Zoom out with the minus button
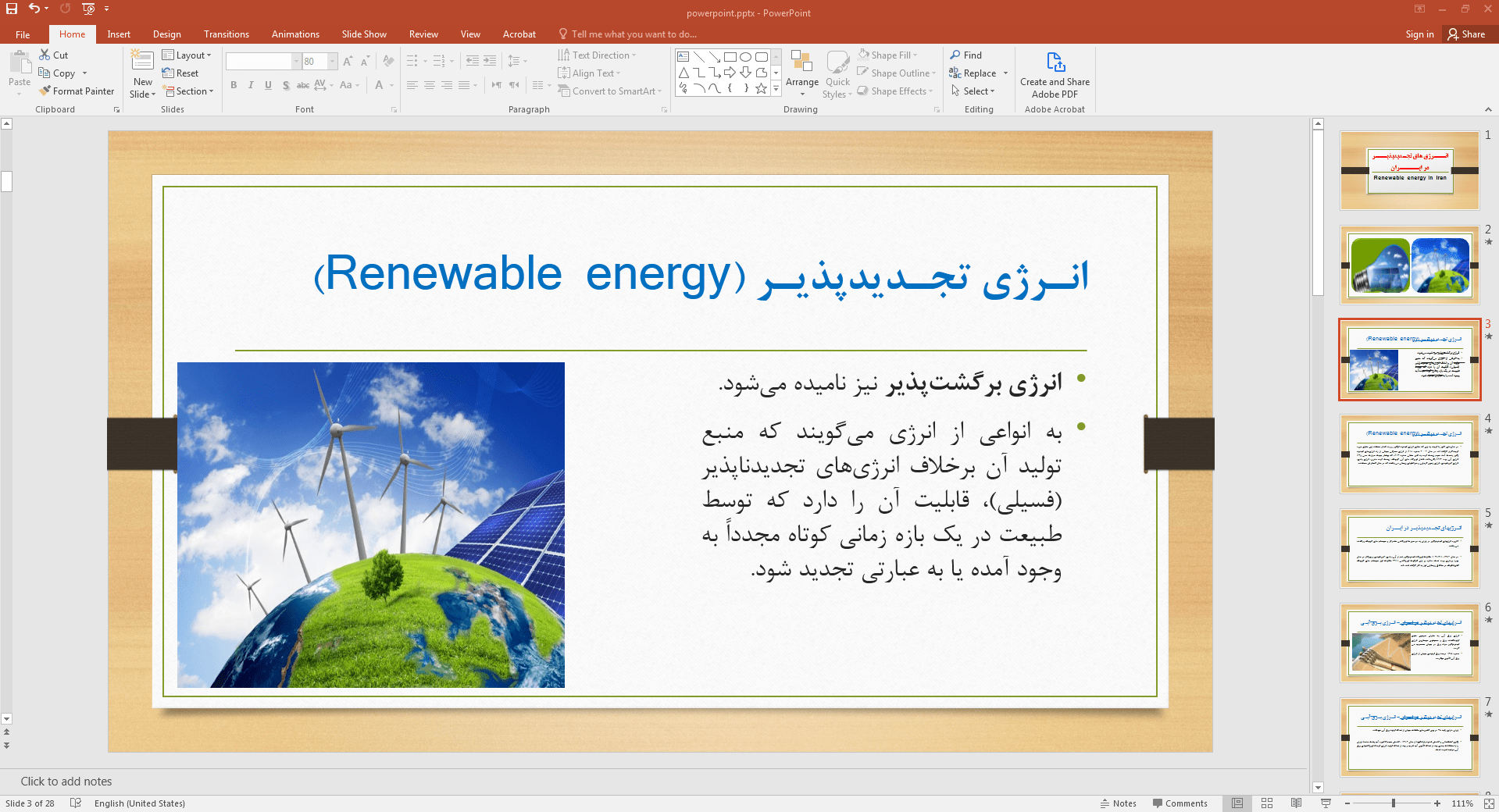The width and height of the screenshot is (1499, 812). [x=1347, y=803]
